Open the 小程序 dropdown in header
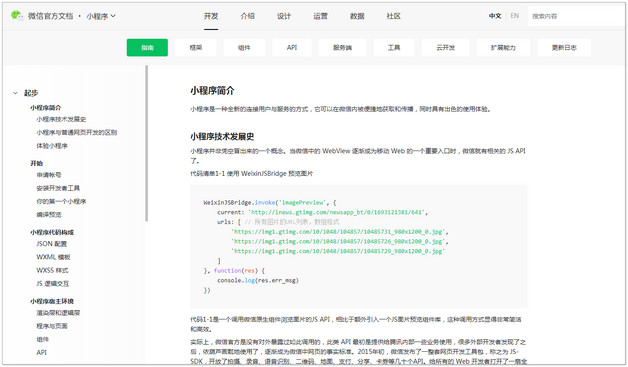 [x=101, y=16]
